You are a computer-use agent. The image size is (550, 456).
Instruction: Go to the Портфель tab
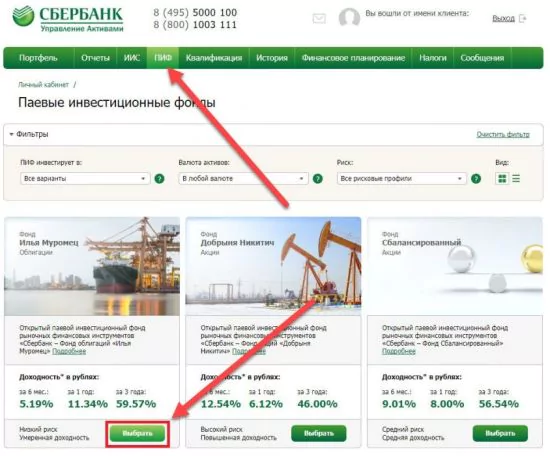[38, 58]
